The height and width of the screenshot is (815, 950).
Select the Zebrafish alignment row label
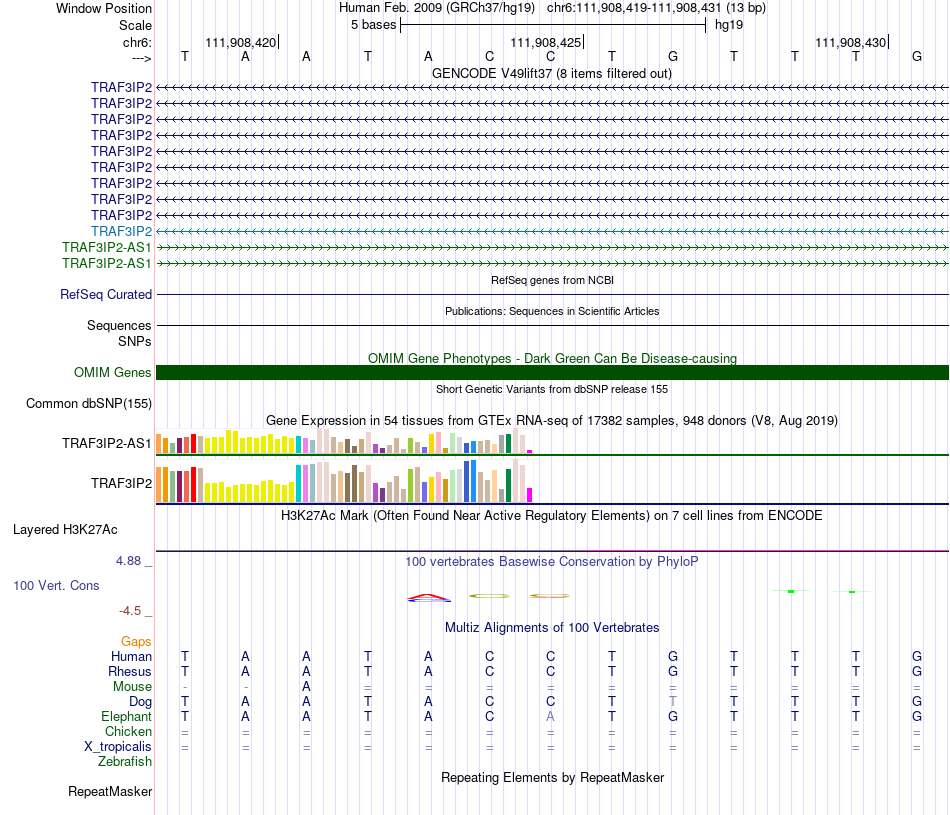tap(125, 762)
